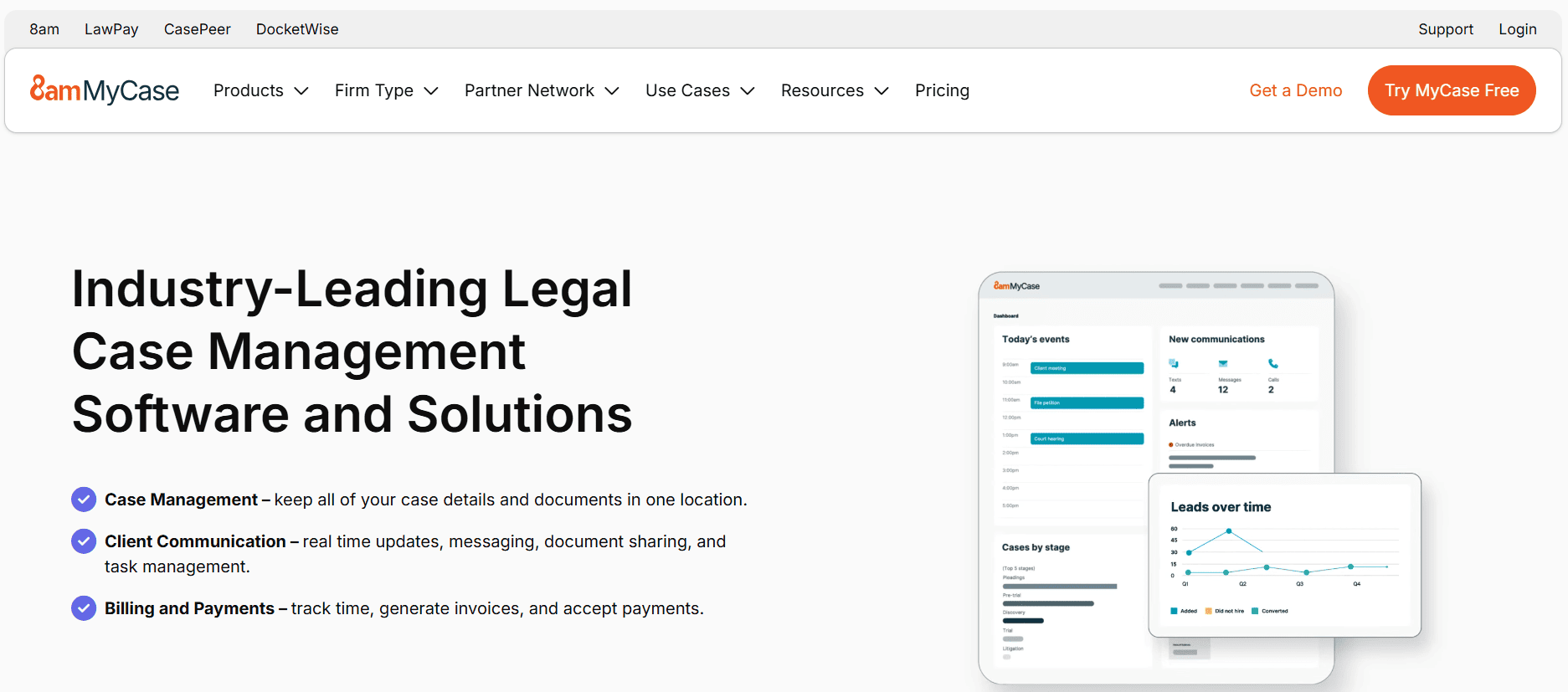Expand the Products chevron arrow
The image size is (1568, 692).
pyautogui.click(x=301, y=91)
